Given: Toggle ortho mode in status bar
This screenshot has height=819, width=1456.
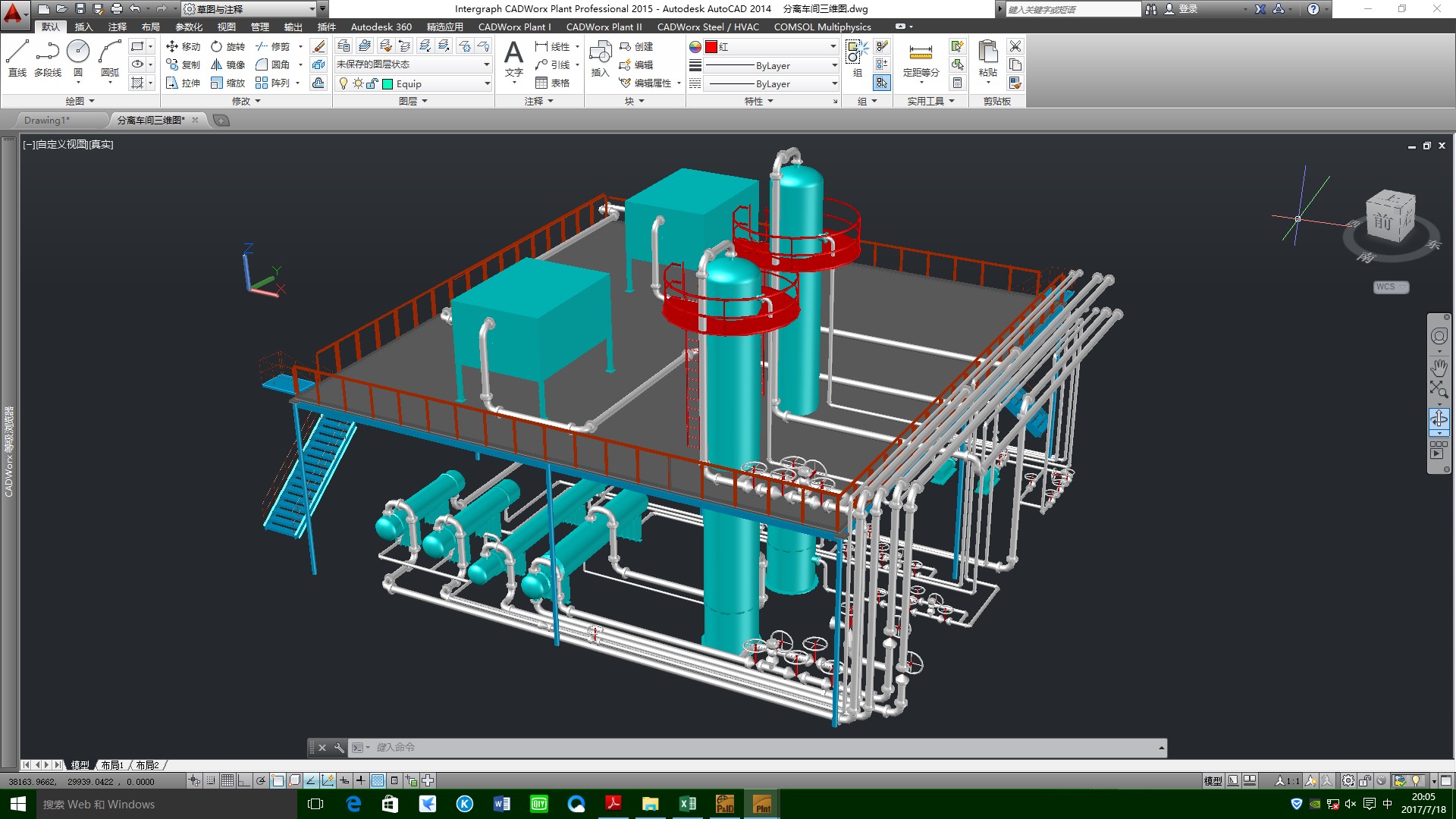Looking at the screenshot, I should (x=244, y=780).
